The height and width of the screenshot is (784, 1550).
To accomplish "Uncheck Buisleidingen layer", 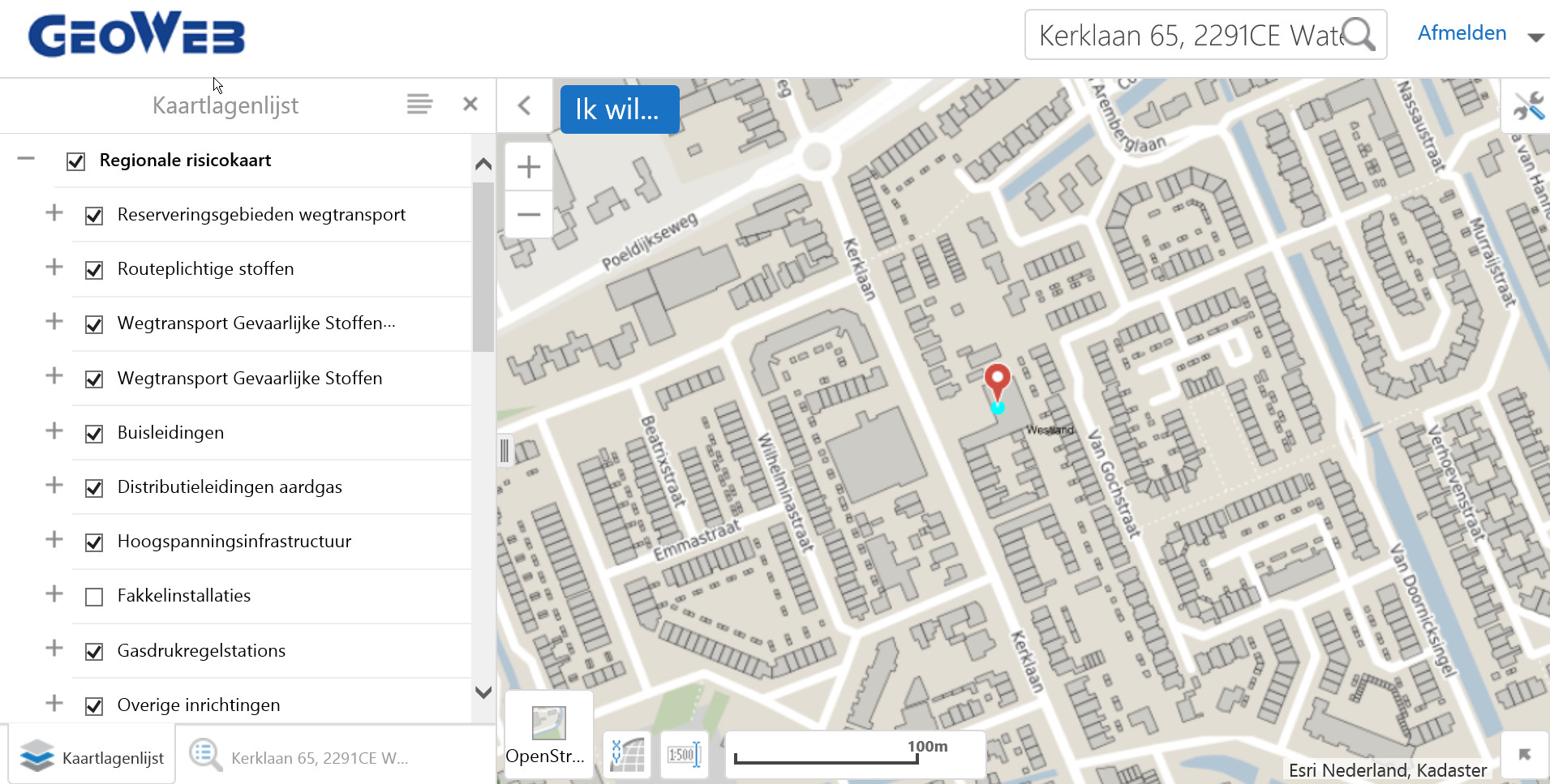I will coord(94,434).
